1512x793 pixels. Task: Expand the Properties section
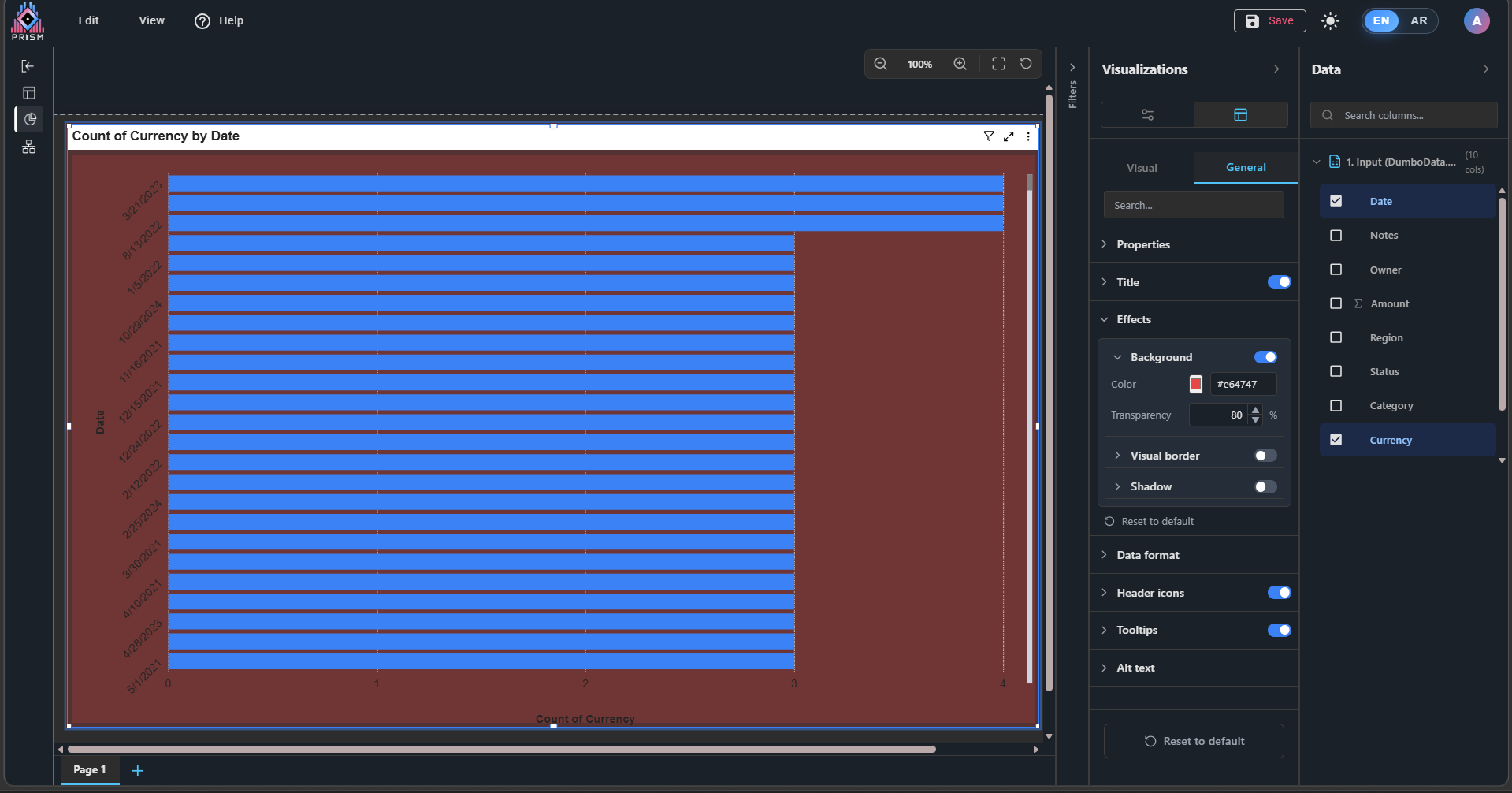point(1143,244)
